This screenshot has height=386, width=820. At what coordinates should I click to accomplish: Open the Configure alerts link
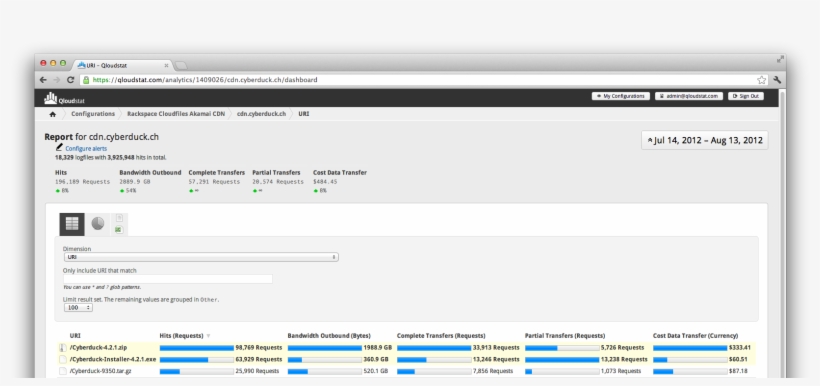86,149
